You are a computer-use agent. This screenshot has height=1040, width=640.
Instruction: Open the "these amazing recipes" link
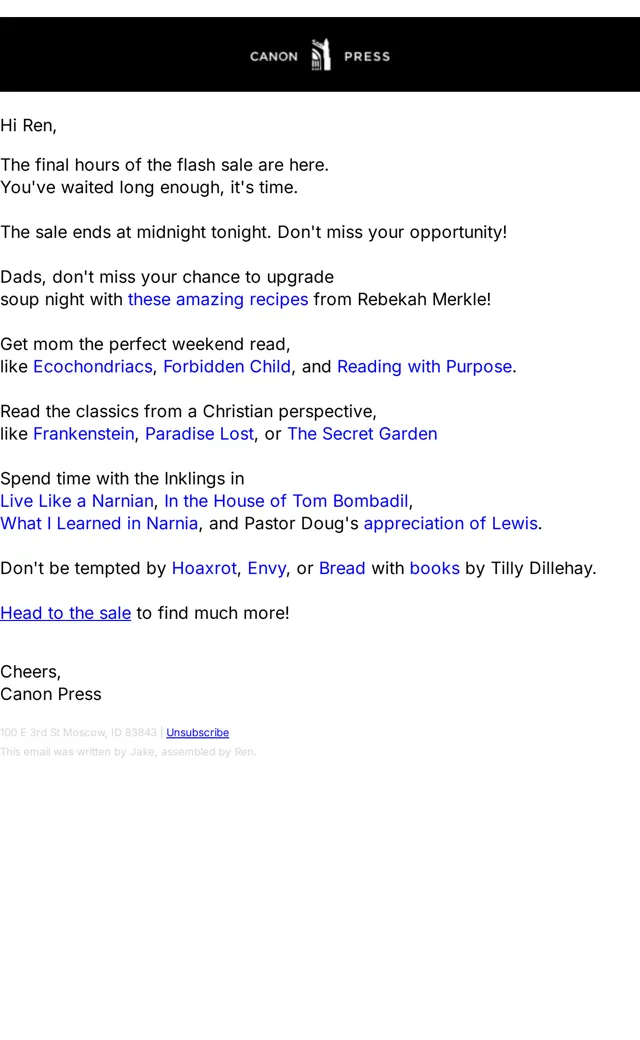click(x=218, y=299)
